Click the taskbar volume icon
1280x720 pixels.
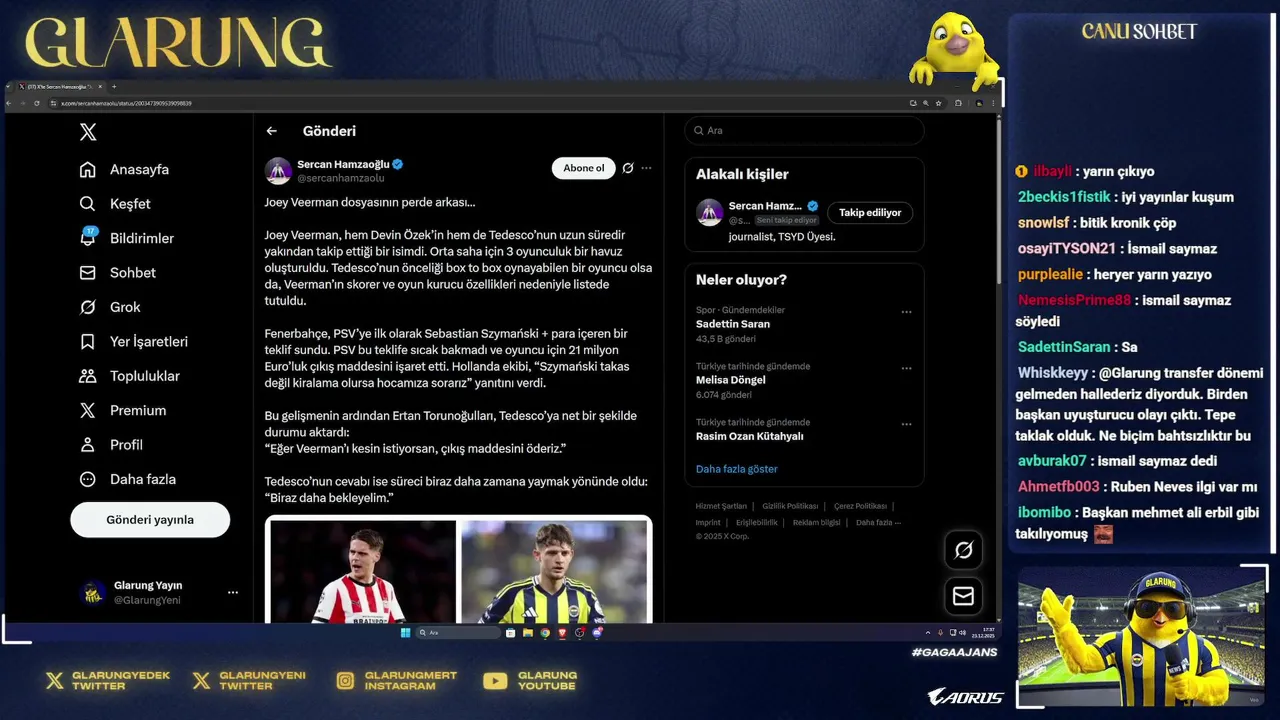point(962,632)
